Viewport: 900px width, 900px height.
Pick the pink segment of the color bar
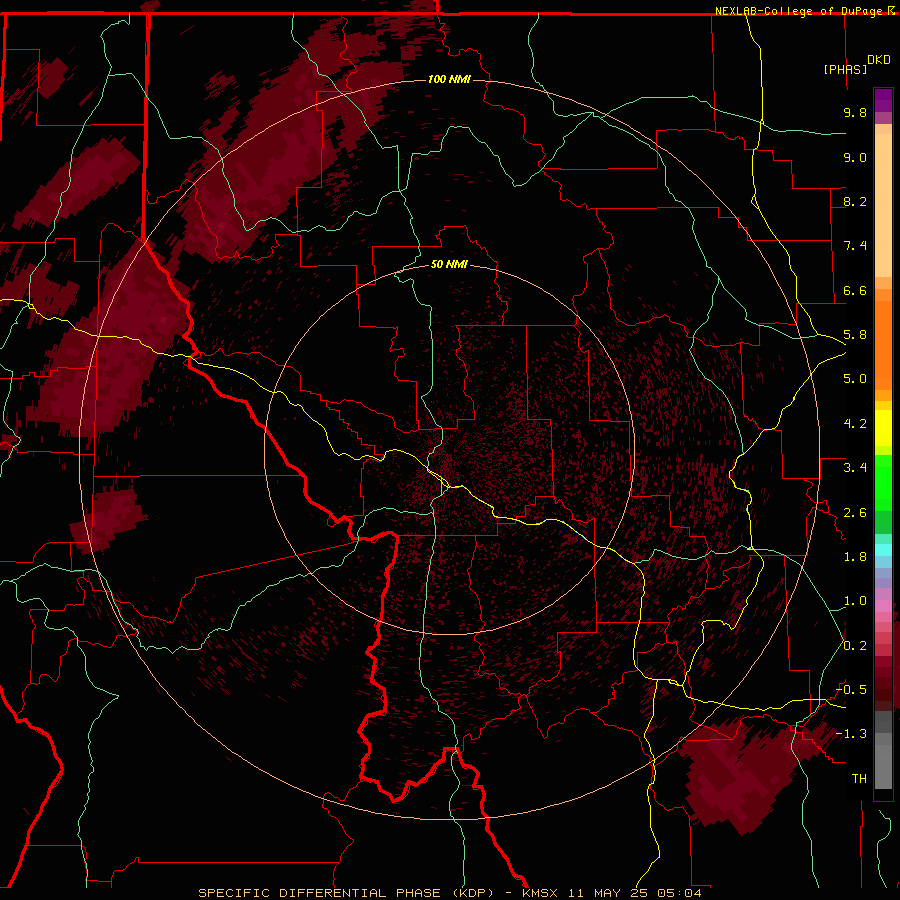pos(883,606)
